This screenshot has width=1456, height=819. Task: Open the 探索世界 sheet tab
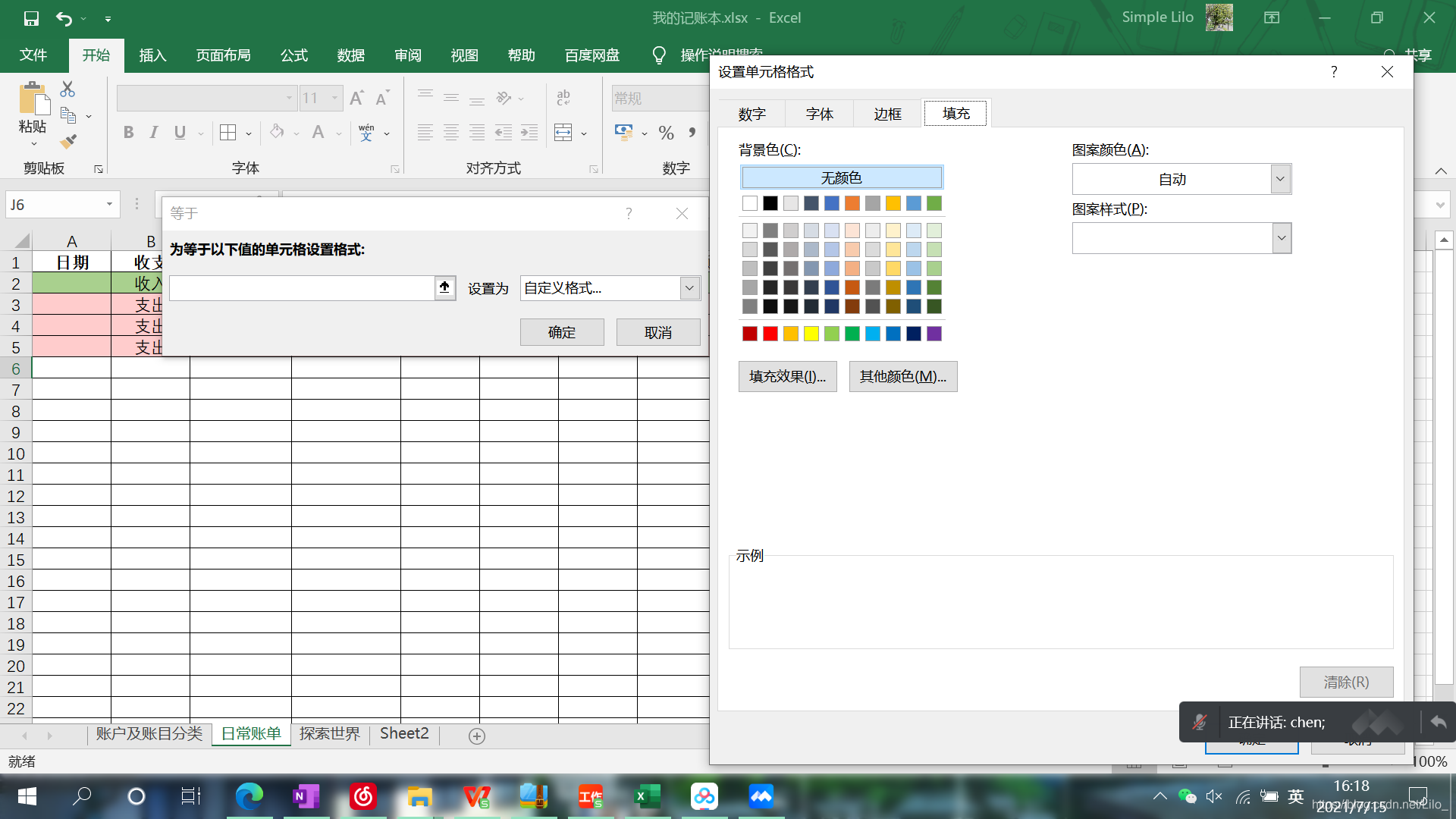[329, 733]
